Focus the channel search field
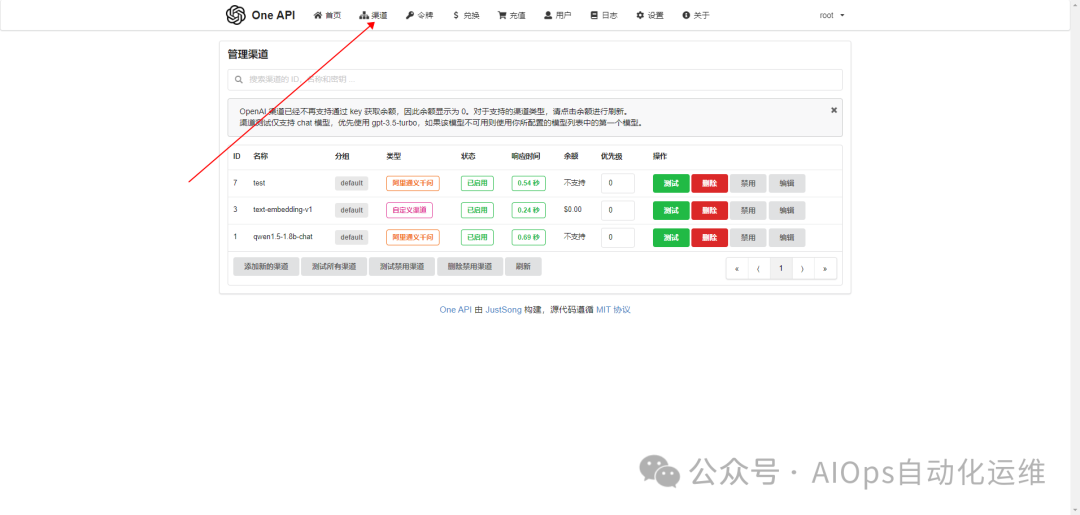 coord(534,80)
